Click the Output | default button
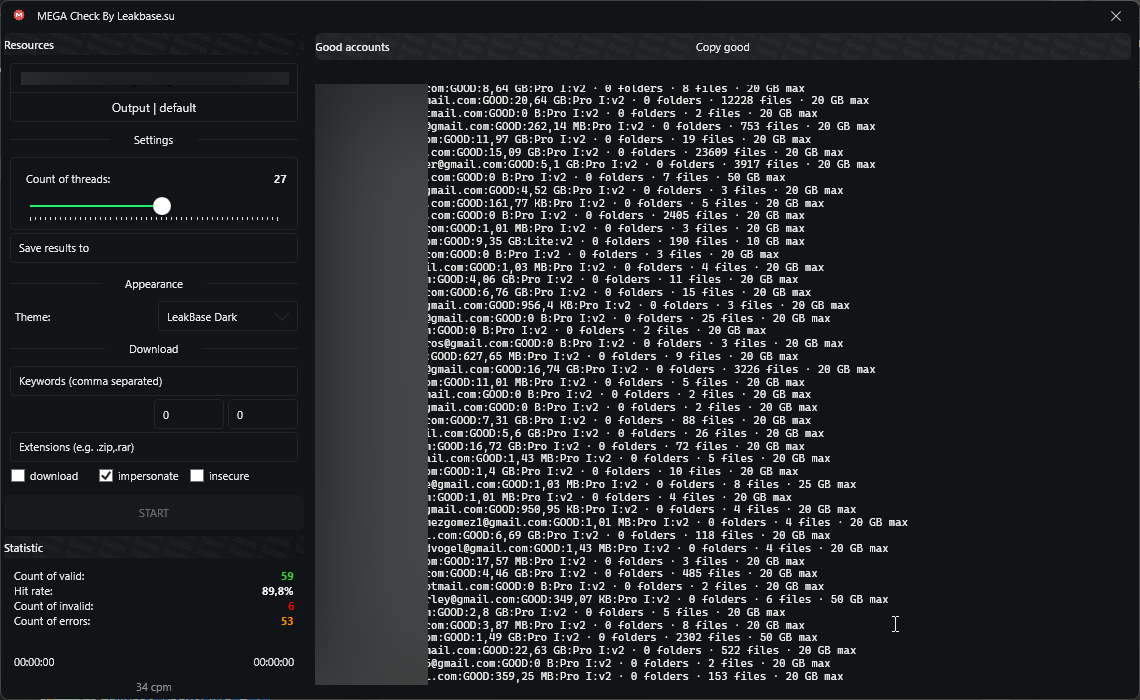The height and width of the screenshot is (700, 1140). click(154, 108)
